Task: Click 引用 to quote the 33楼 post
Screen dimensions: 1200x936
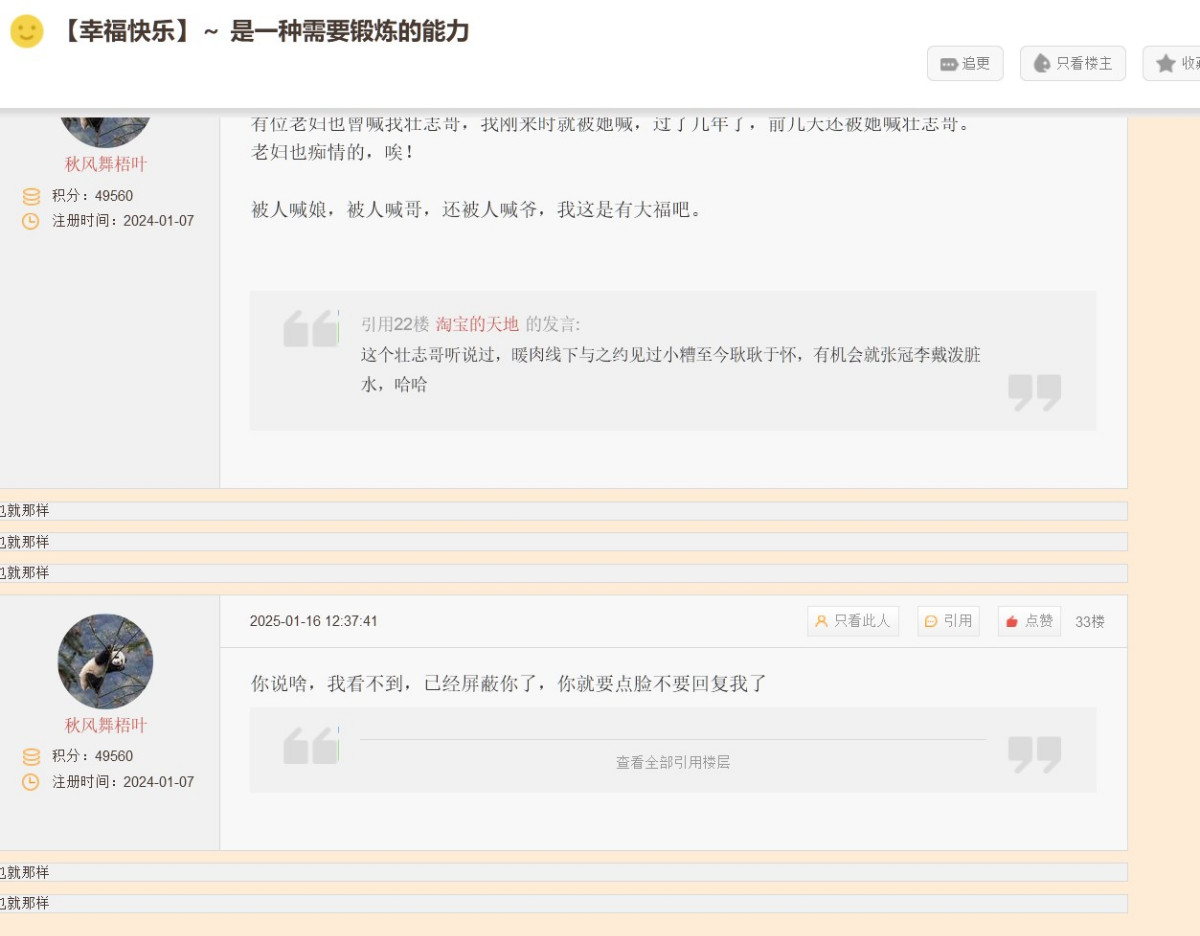Action: [x=948, y=621]
